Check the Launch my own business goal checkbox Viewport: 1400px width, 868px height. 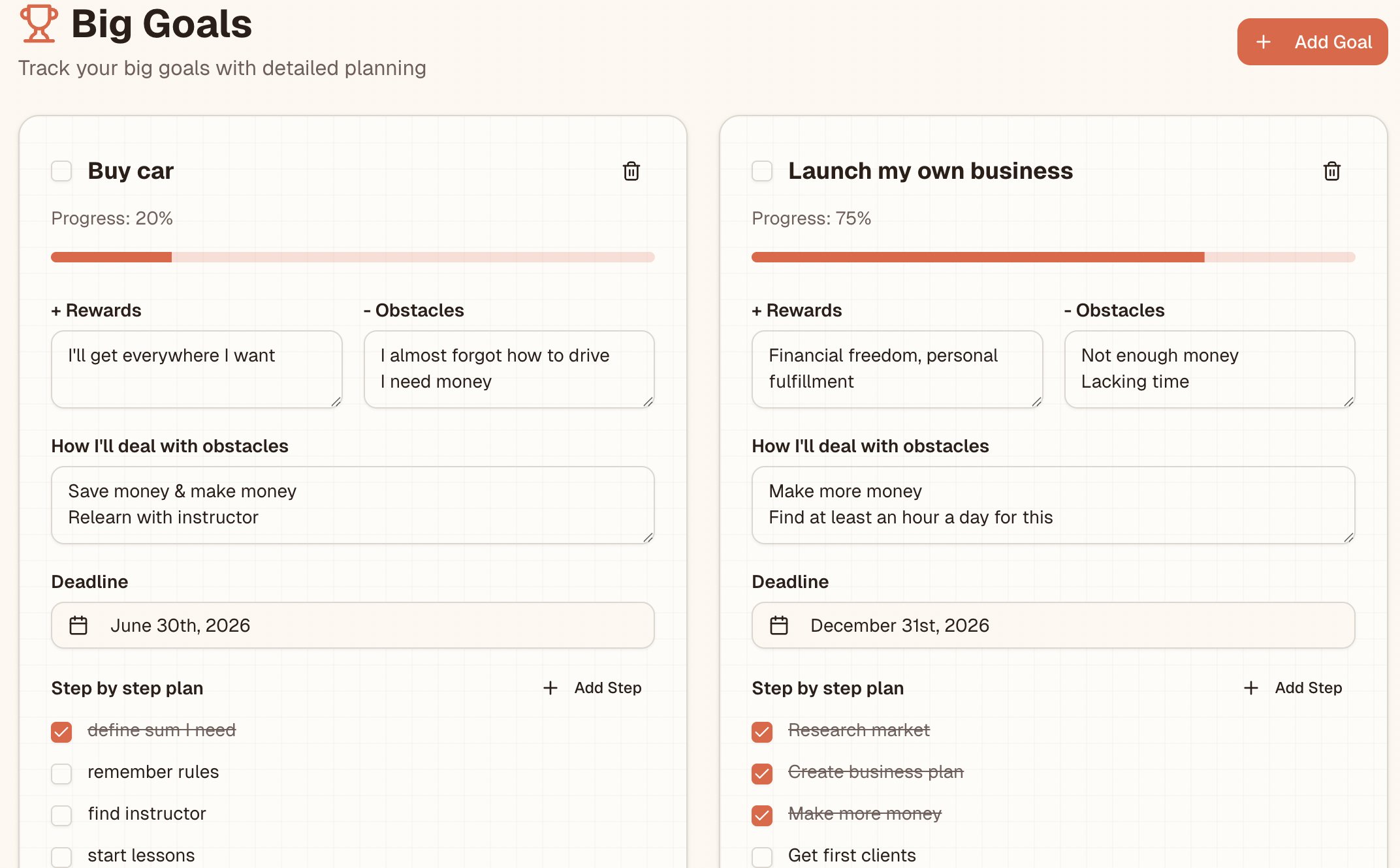(x=762, y=171)
